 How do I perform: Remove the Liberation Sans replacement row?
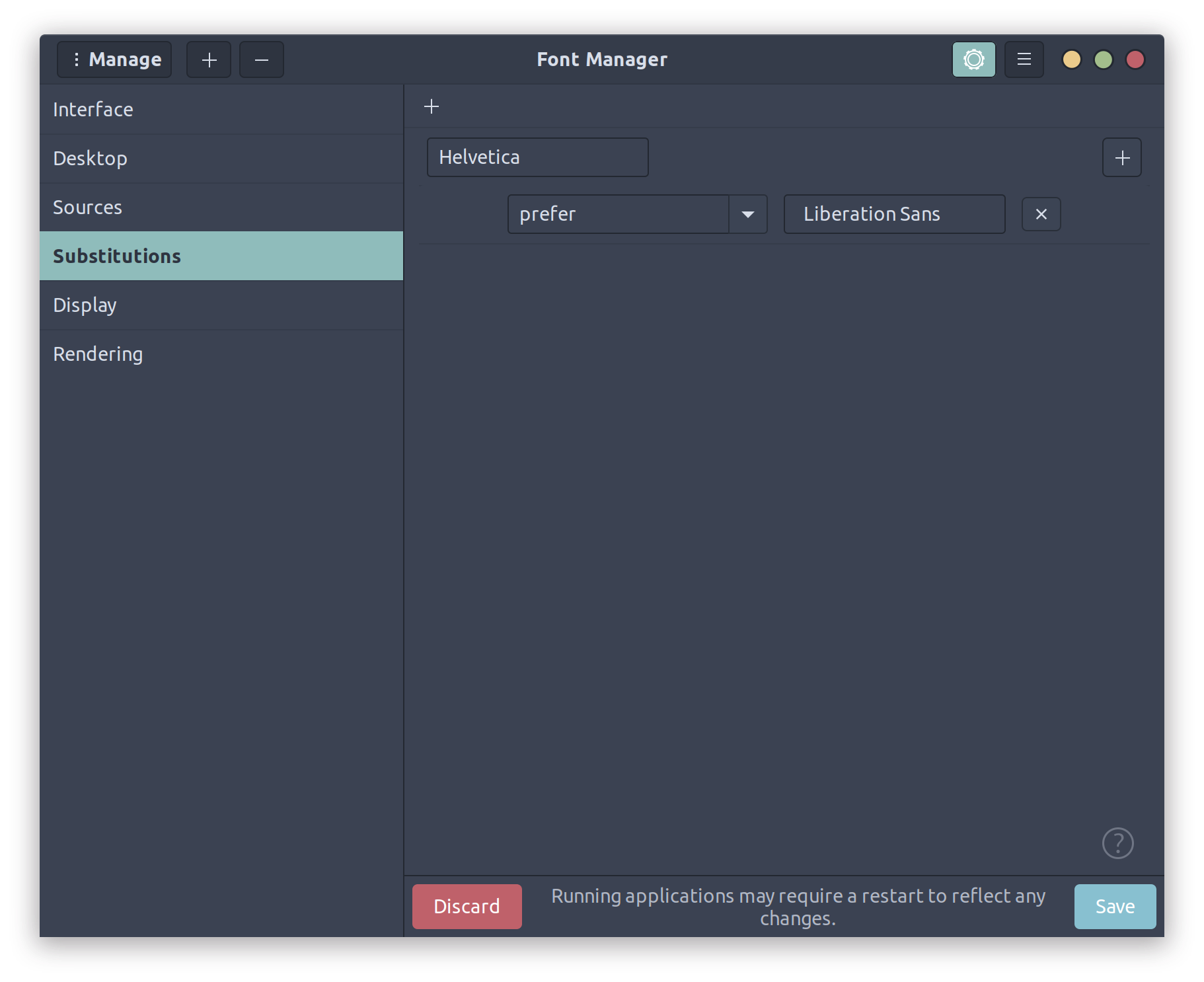1041,214
